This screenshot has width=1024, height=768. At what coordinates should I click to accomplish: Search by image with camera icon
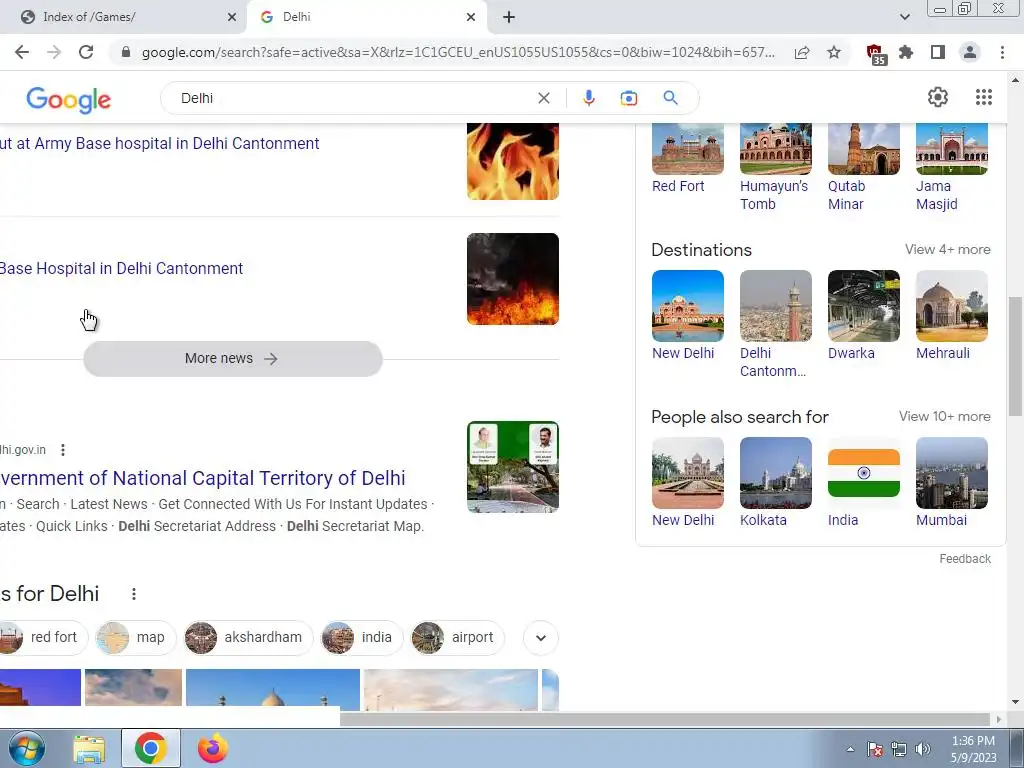[628, 98]
